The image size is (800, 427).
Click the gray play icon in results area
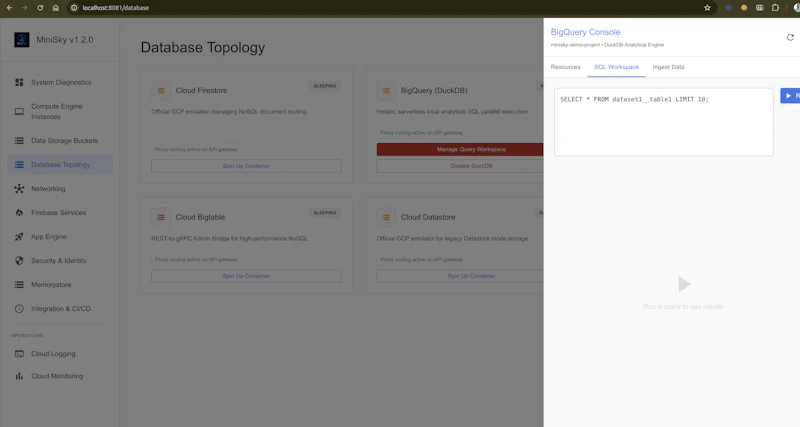684,284
